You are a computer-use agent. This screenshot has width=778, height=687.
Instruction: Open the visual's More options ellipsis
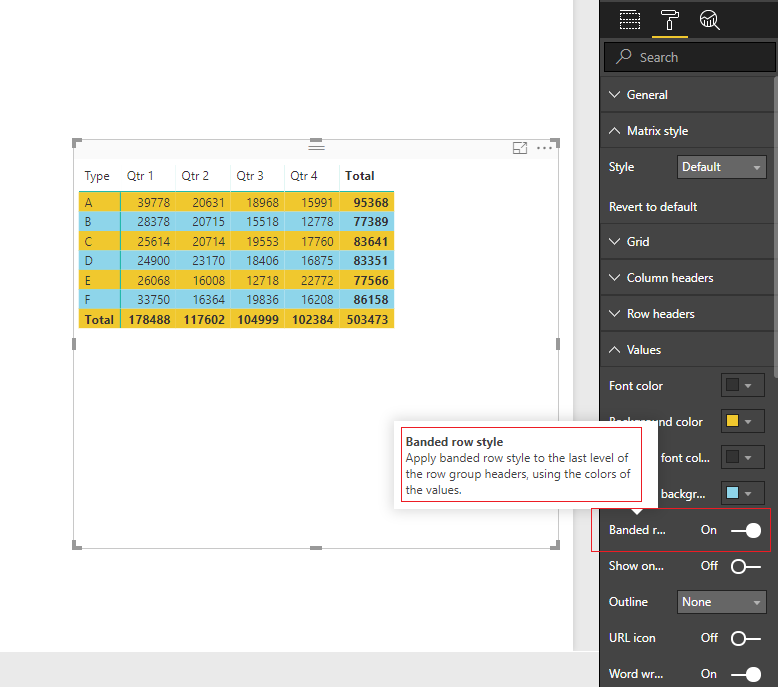544,148
